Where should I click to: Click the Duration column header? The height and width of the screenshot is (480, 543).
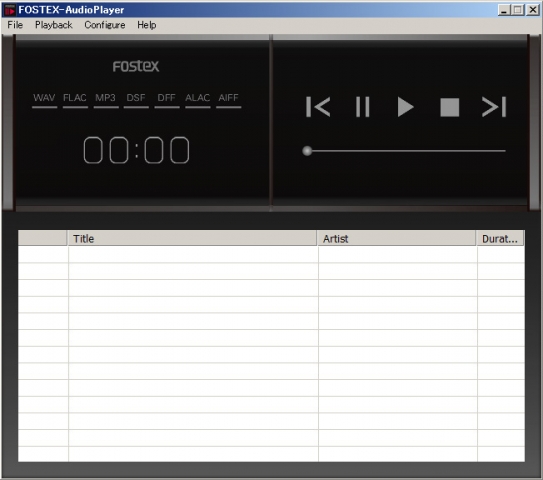pos(500,238)
